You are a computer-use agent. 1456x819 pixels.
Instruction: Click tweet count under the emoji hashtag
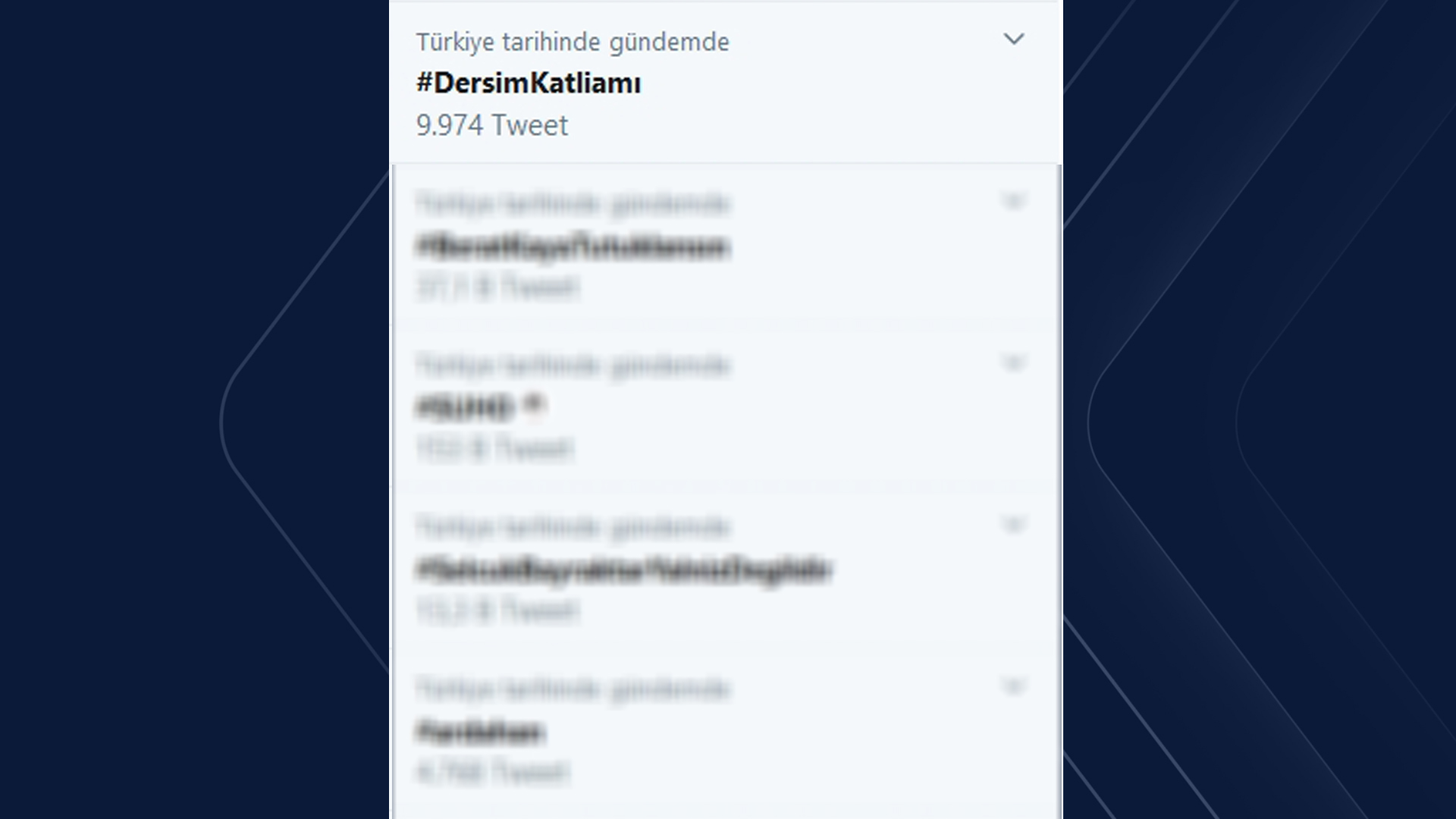(x=494, y=449)
